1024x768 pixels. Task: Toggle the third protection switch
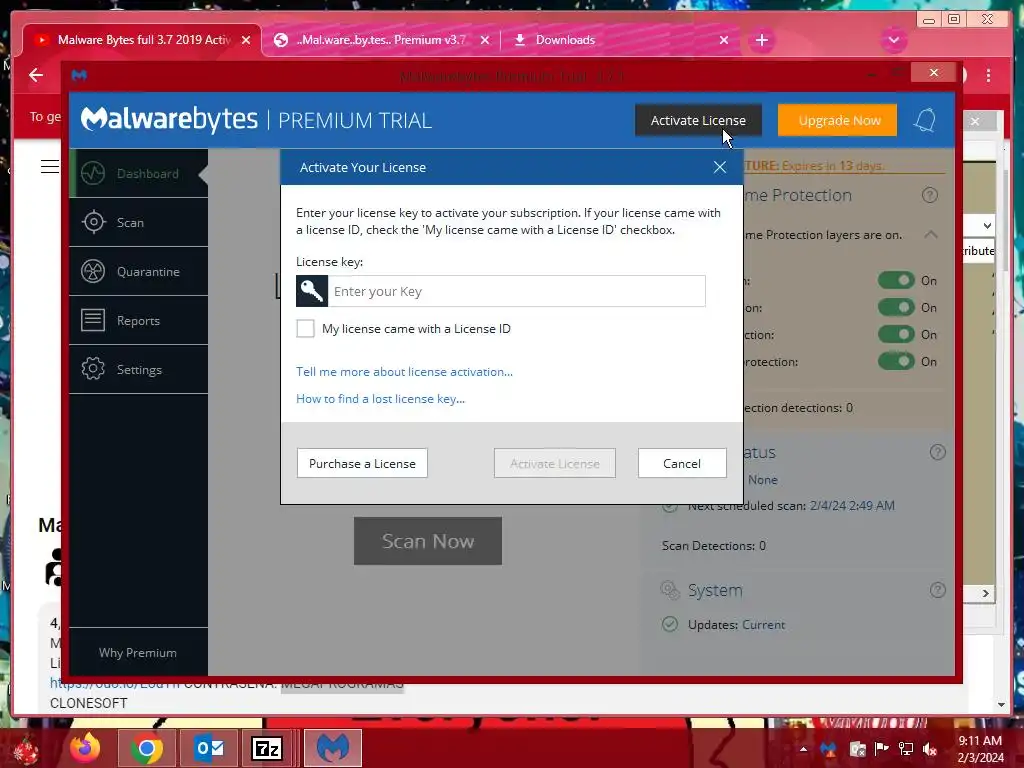[896, 334]
